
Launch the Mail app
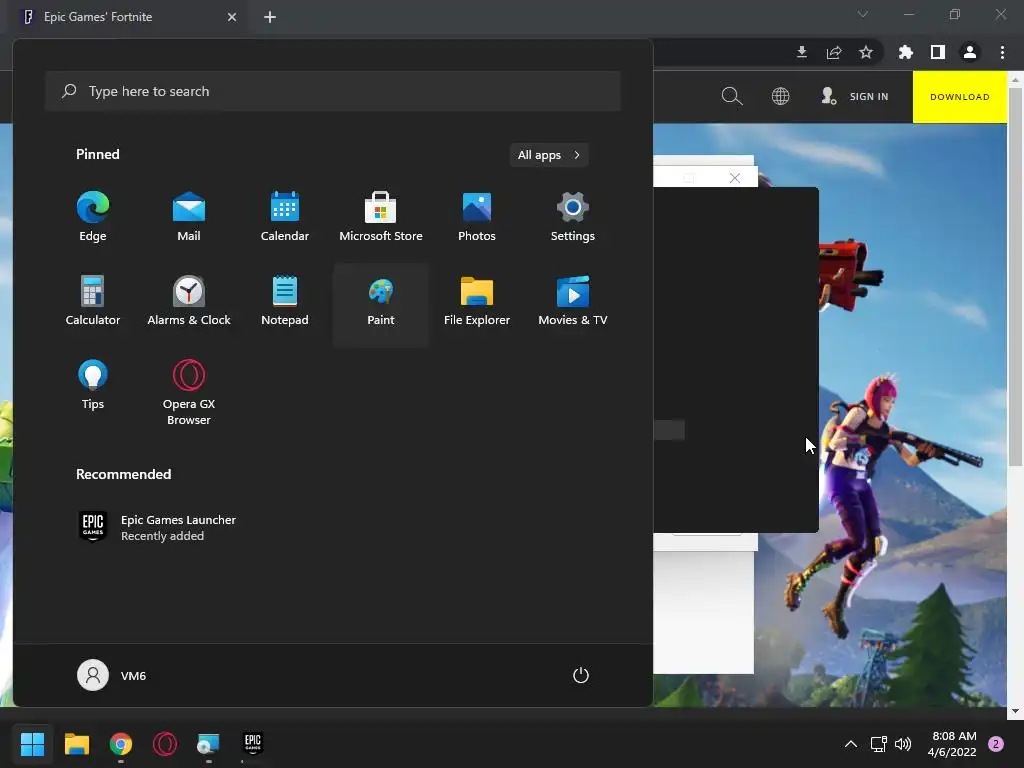click(189, 217)
